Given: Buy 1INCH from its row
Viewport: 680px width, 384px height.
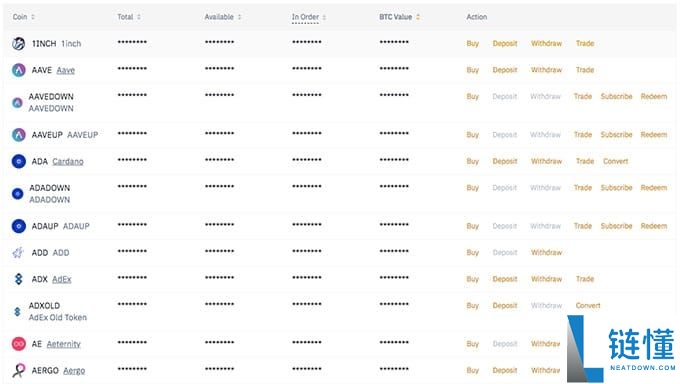Looking at the screenshot, I should click(472, 43).
